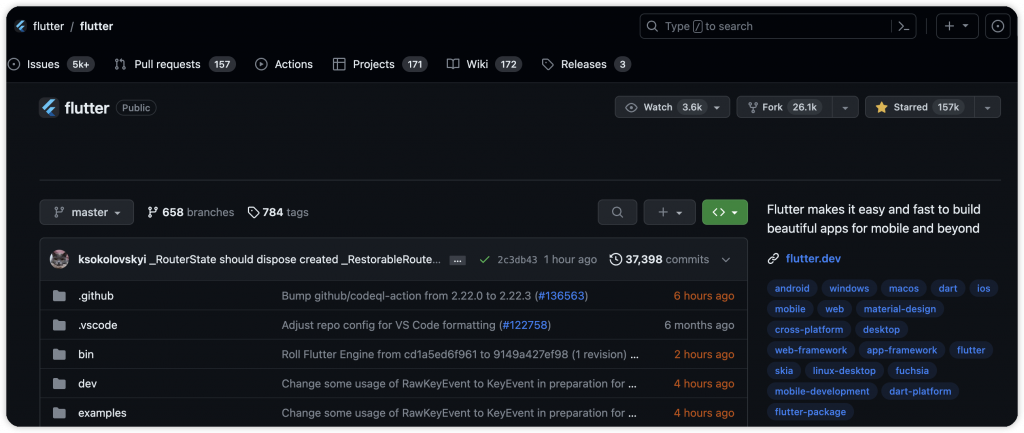Open the dev folder icon

[x=59, y=384]
